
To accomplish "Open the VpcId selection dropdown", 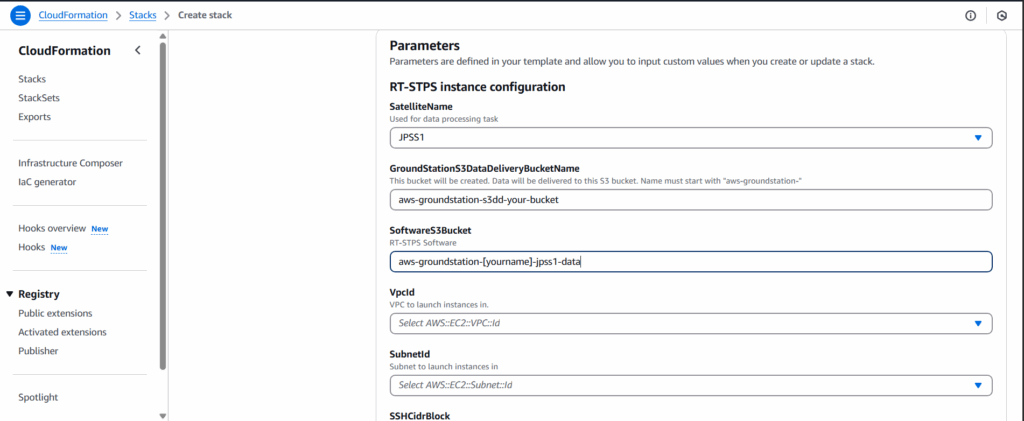I will pos(690,323).
